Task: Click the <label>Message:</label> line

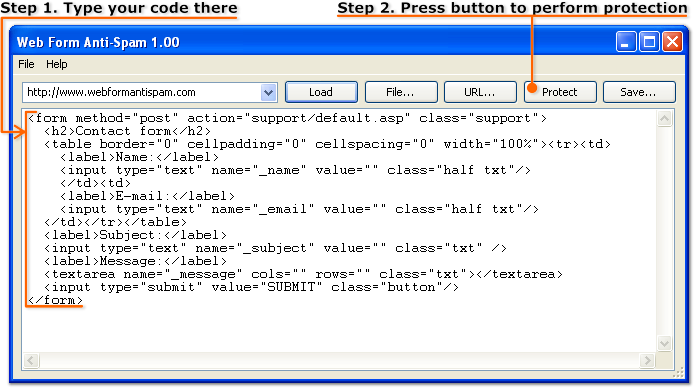Action: point(135,261)
